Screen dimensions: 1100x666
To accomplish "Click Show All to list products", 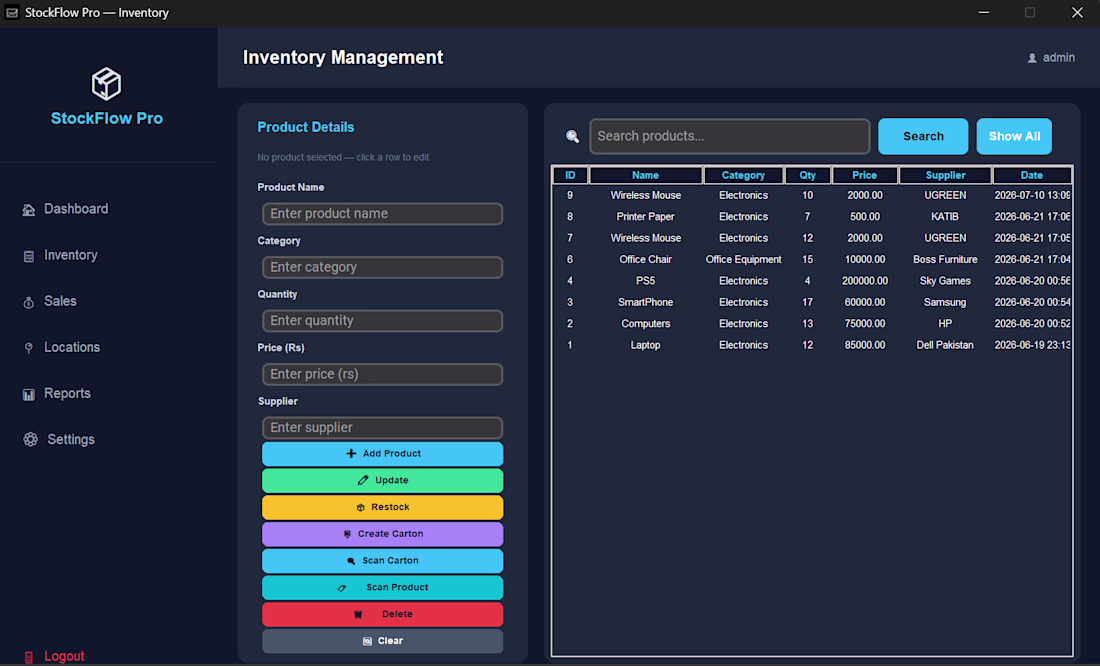I will tap(1014, 136).
